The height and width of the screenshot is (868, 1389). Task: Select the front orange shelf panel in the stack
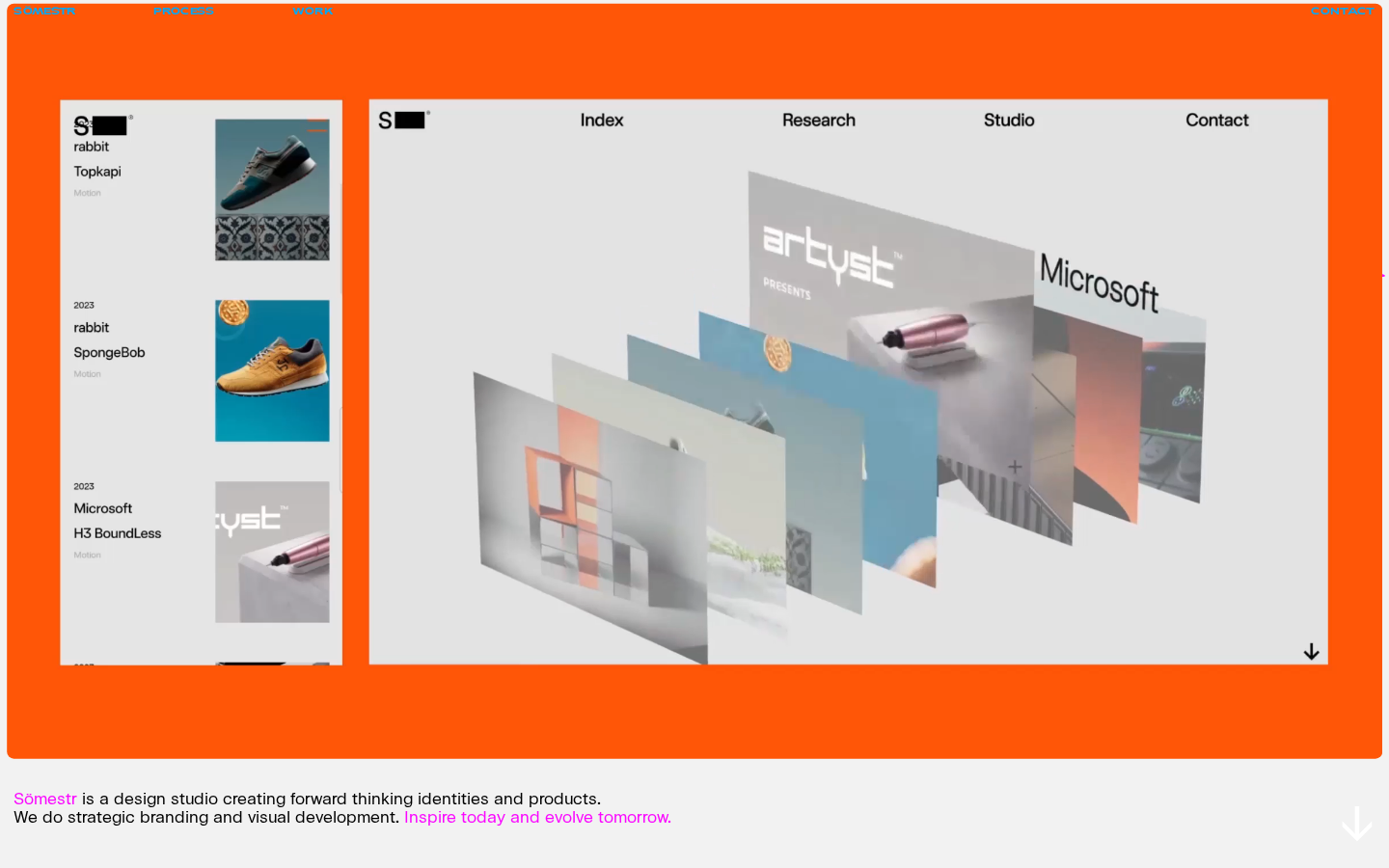click(590, 521)
